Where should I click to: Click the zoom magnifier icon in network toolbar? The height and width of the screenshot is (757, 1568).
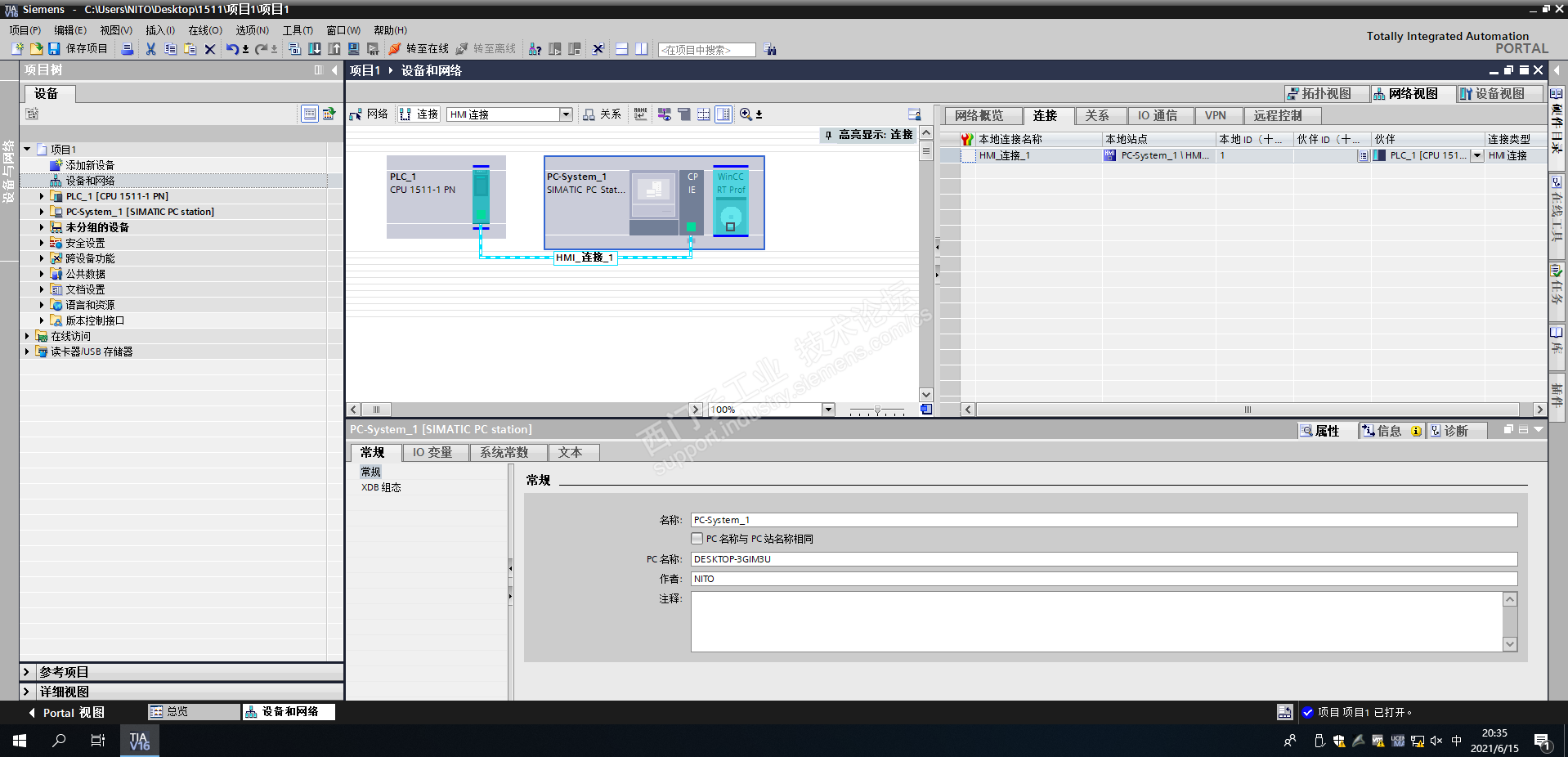click(746, 114)
